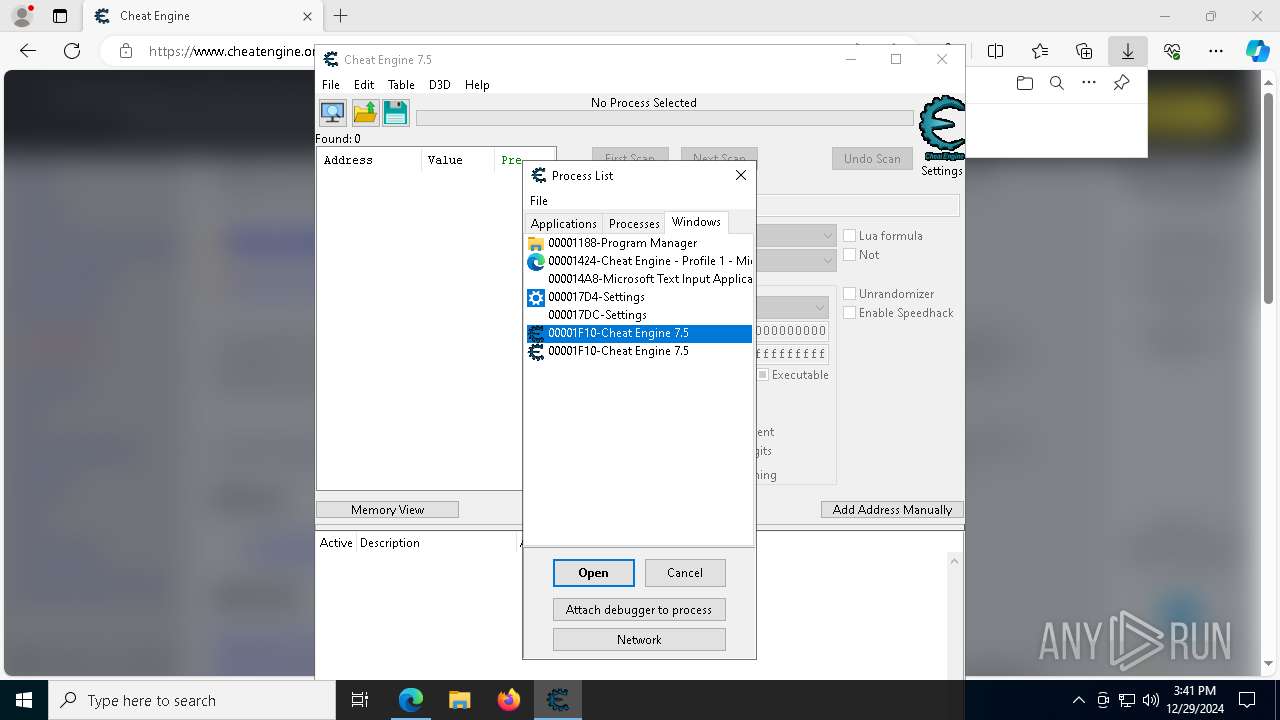Select the Program Manager folder icon row

click(639, 243)
